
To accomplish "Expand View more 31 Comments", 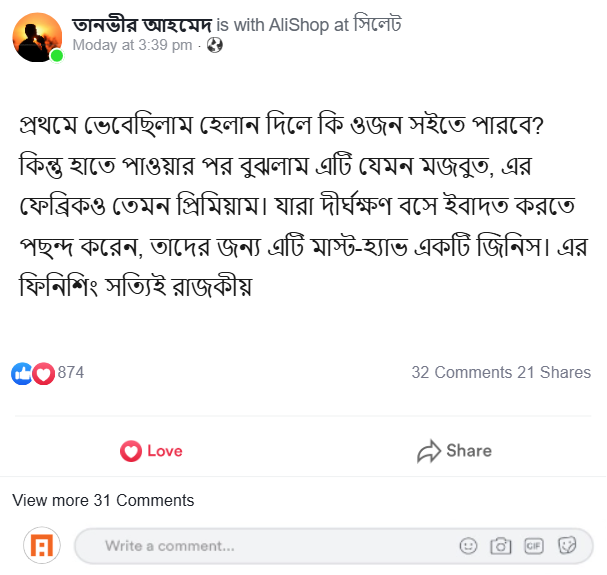I will [x=103, y=500].
